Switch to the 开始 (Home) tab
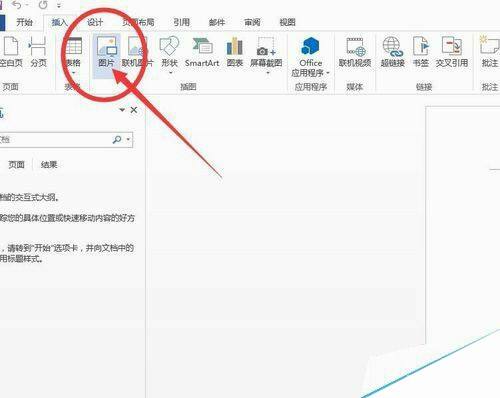This screenshot has height=398, width=500. pyautogui.click(x=25, y=22)
